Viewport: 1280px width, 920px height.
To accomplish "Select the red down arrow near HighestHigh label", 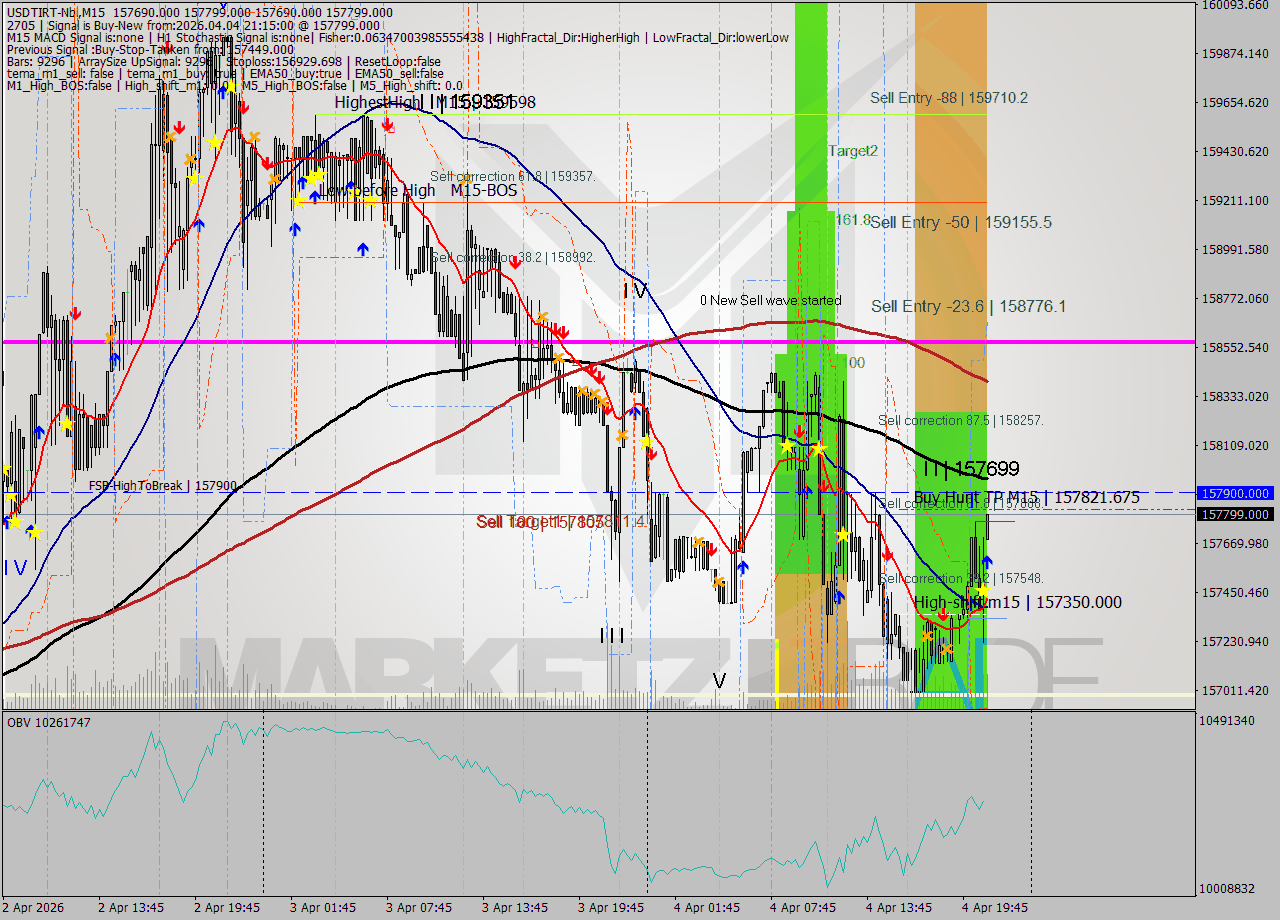I will (388, 124).
